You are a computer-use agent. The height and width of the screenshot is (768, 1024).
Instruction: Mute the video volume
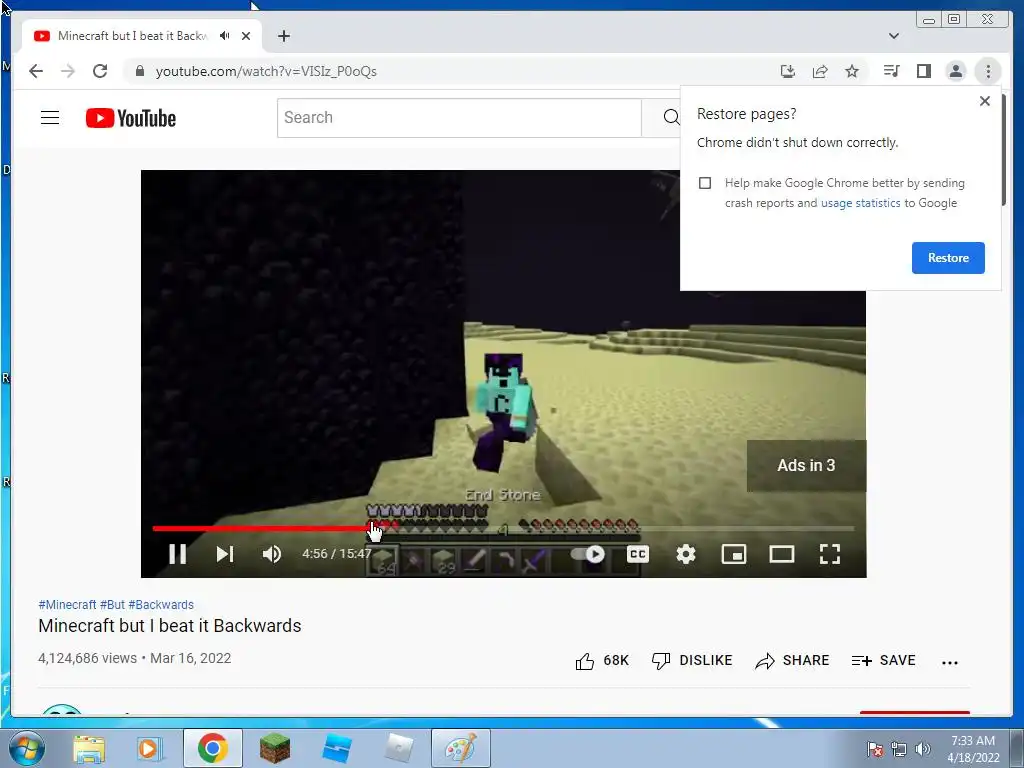pyautogui.click(x=272, y=554)
